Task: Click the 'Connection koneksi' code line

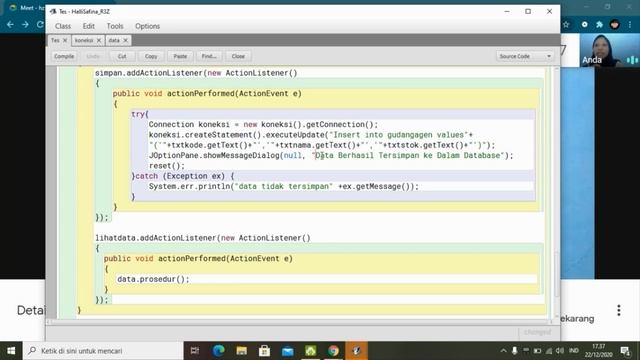Action: coord(263,124)
